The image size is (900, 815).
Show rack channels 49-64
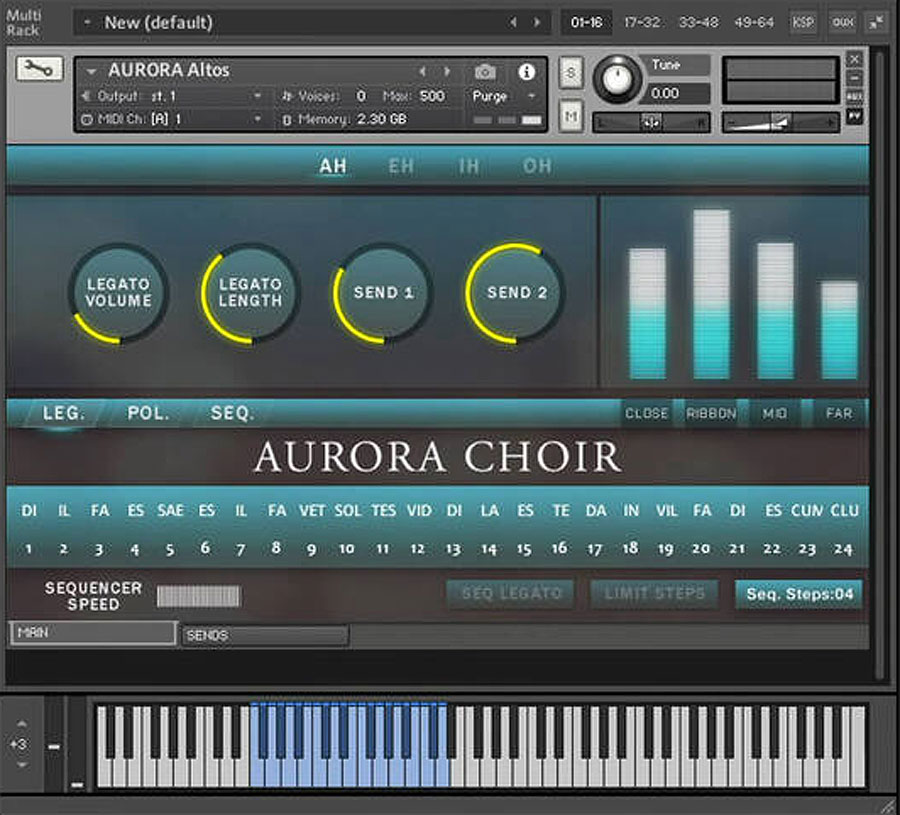coord(754,22)
